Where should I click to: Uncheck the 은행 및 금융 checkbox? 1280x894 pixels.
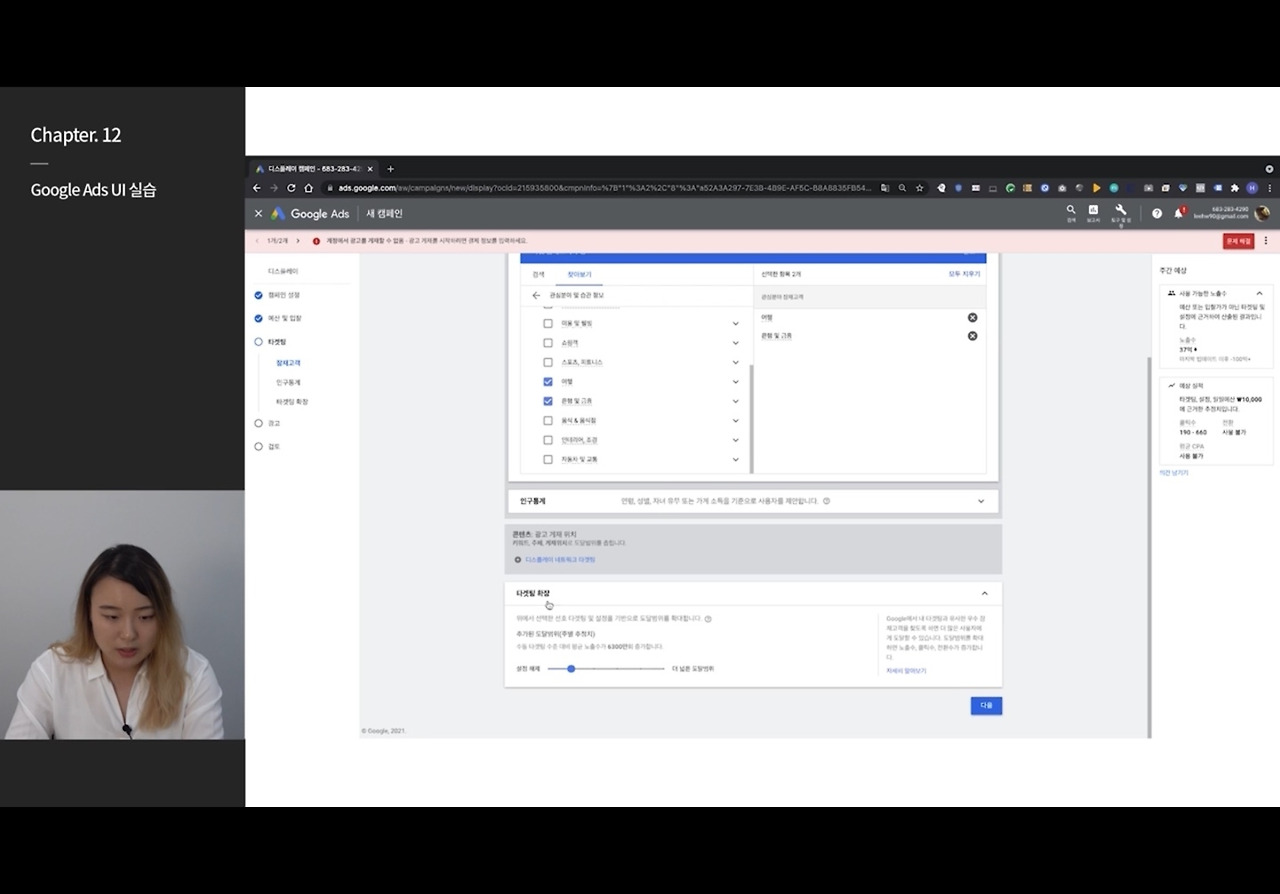(548, 401)
